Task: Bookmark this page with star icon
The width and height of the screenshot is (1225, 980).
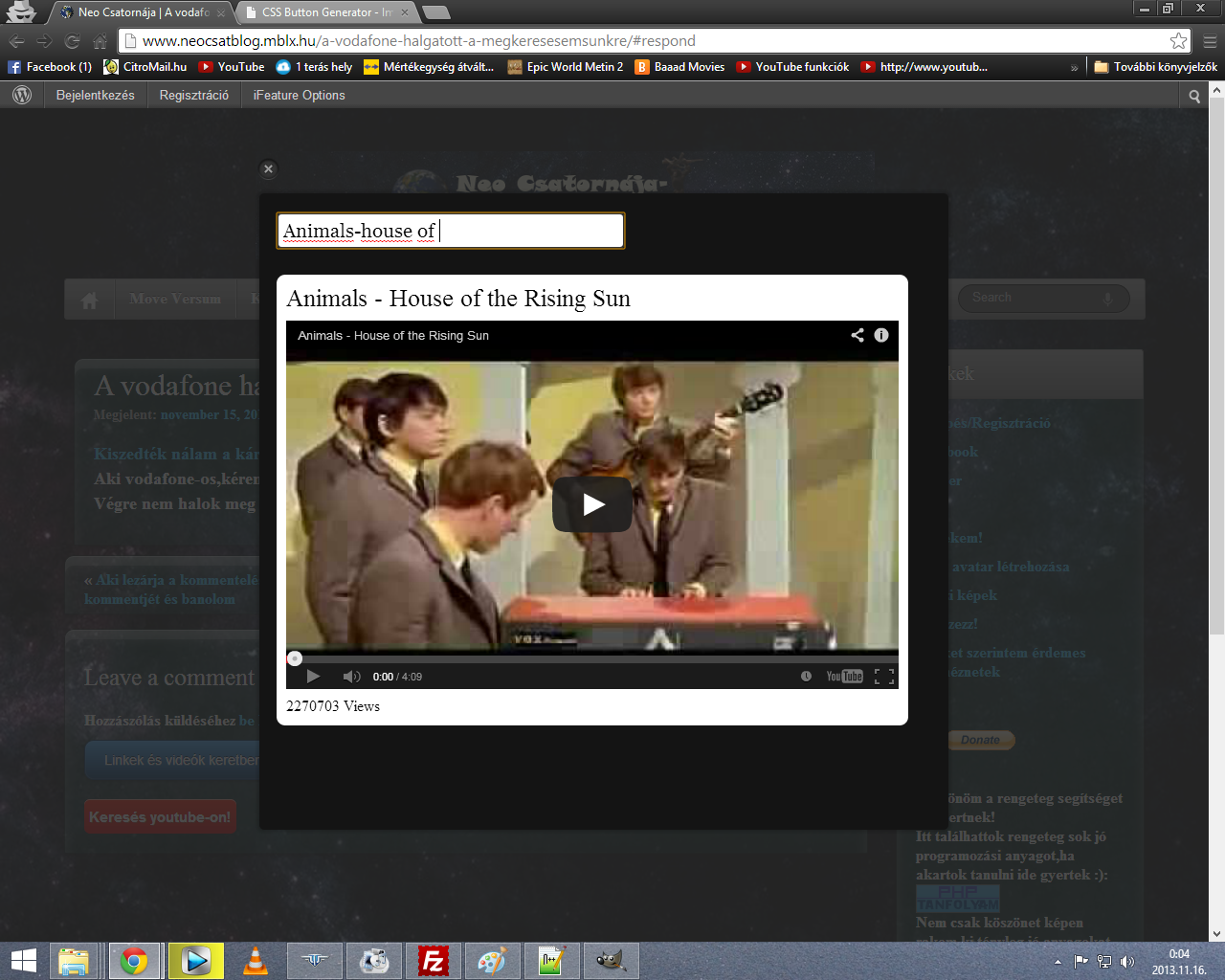Action: (1178, 40)
